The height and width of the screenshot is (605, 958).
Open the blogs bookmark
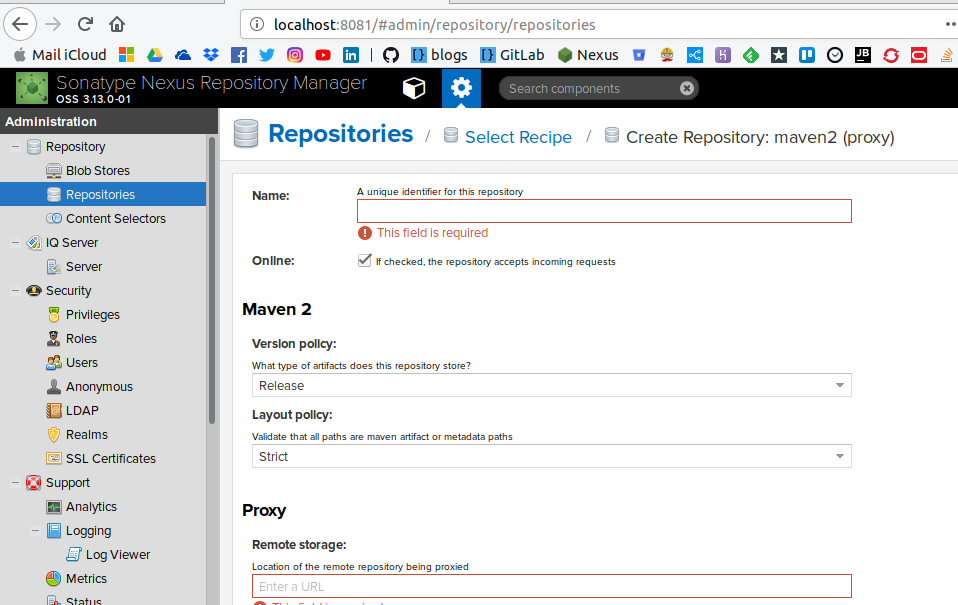pos(439,55)
